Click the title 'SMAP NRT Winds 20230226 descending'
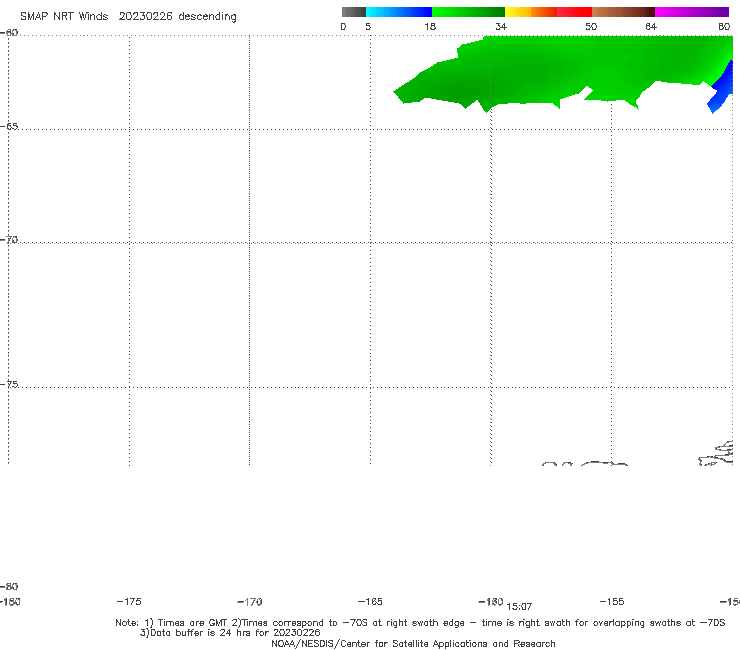The image size is (740, 650). (x=128, y=16)
